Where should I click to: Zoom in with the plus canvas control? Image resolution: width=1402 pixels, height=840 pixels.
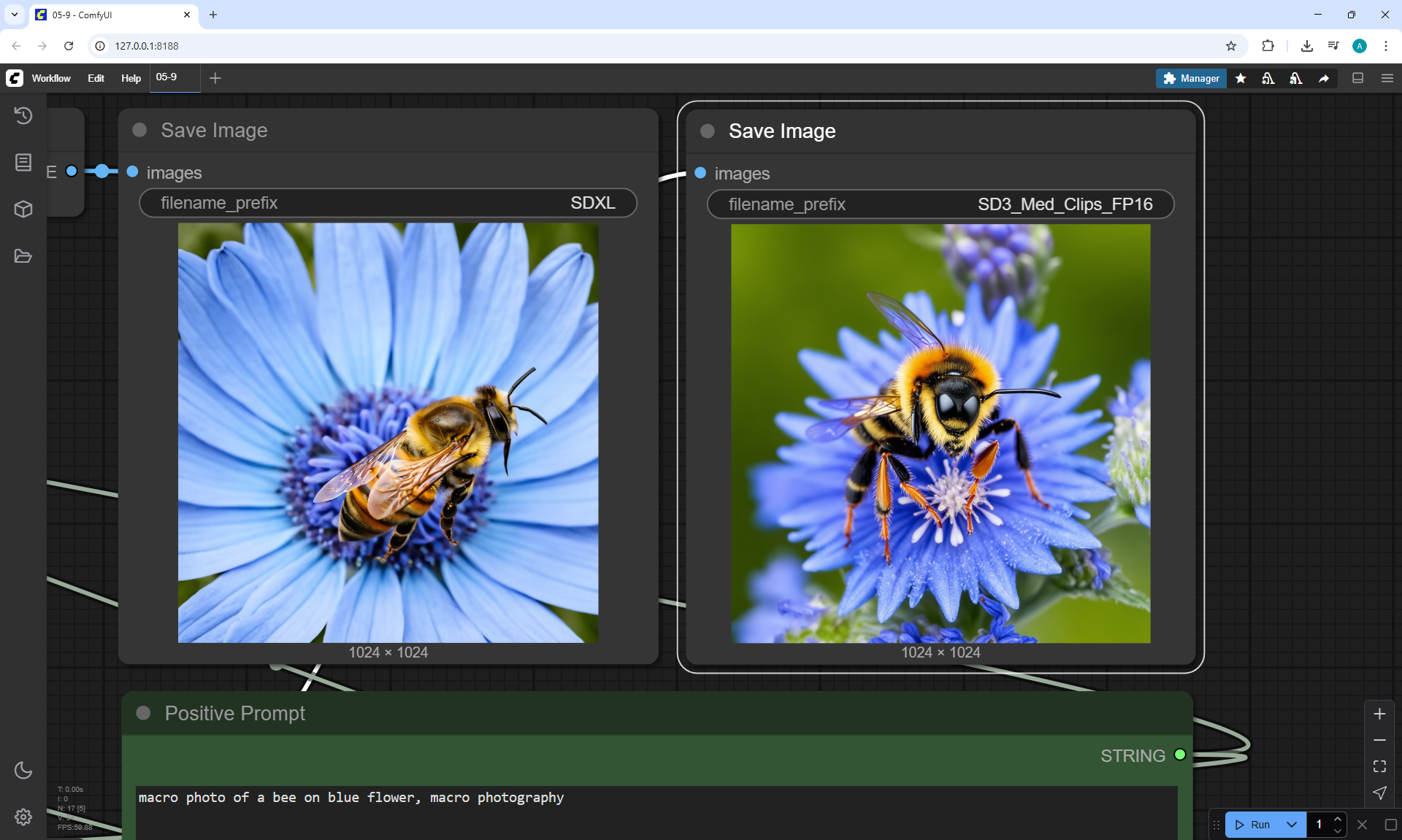point(1379,714)
